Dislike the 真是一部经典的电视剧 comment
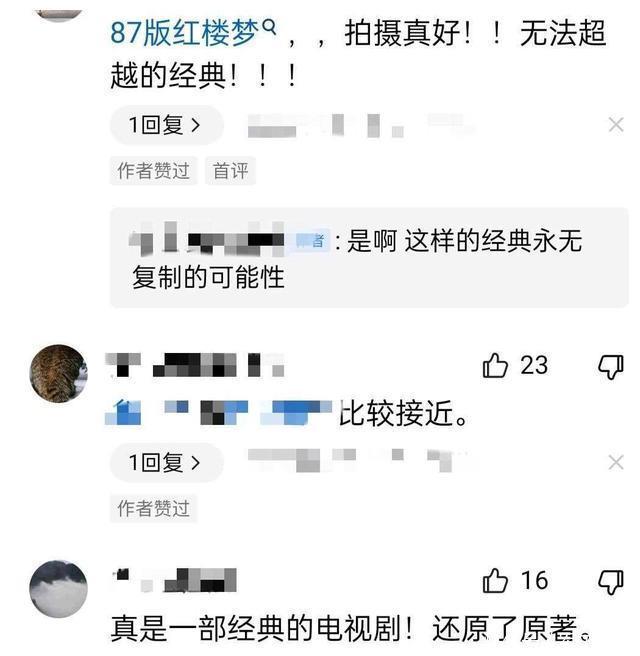This screenshot has width=640, height=656. click(x=610, y=582)
